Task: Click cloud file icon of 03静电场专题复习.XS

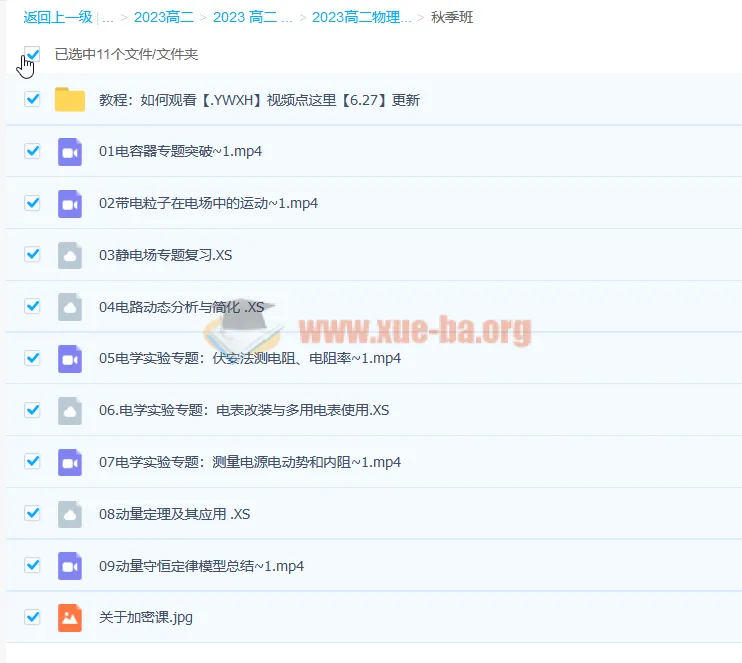Action: 69,255
